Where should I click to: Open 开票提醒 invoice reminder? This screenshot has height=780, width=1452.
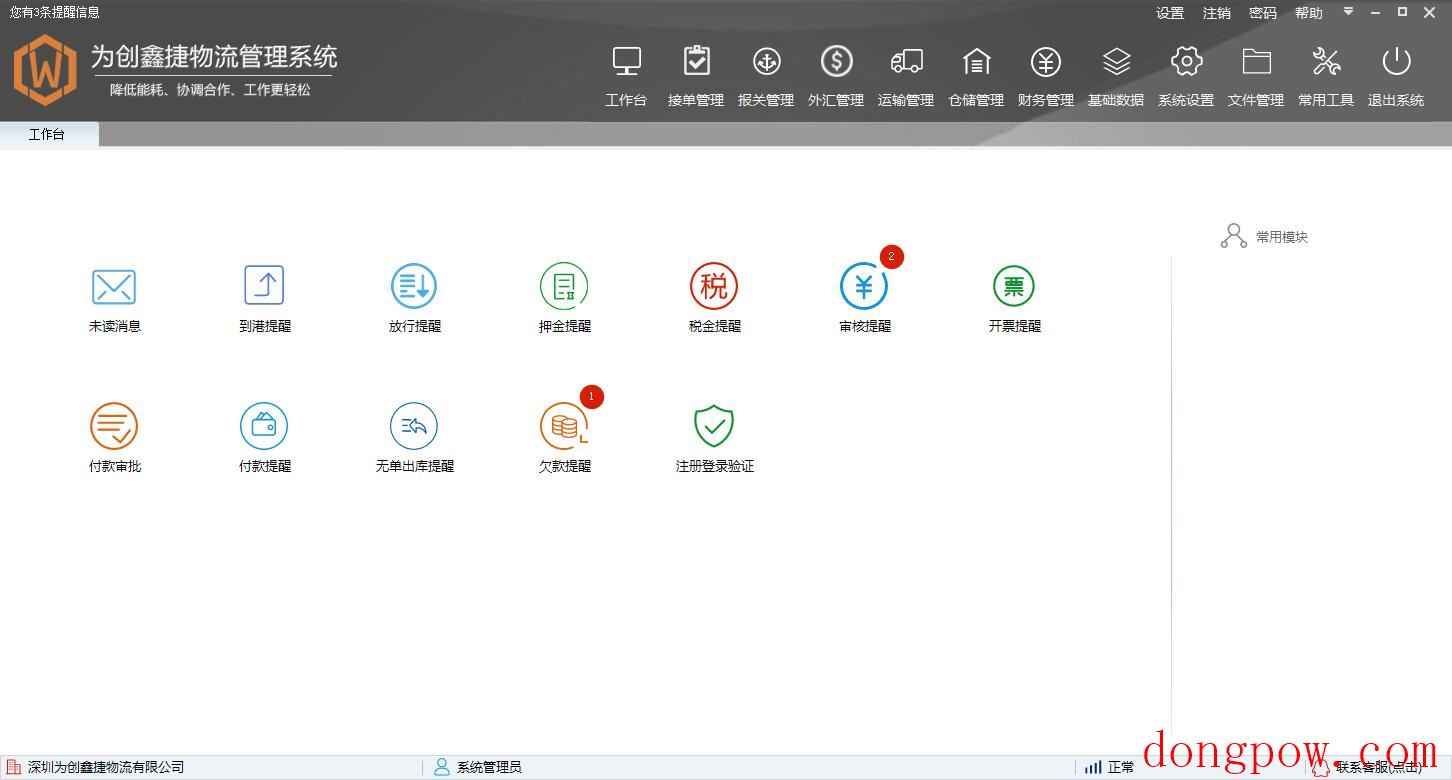click(x=1014, y=286)
